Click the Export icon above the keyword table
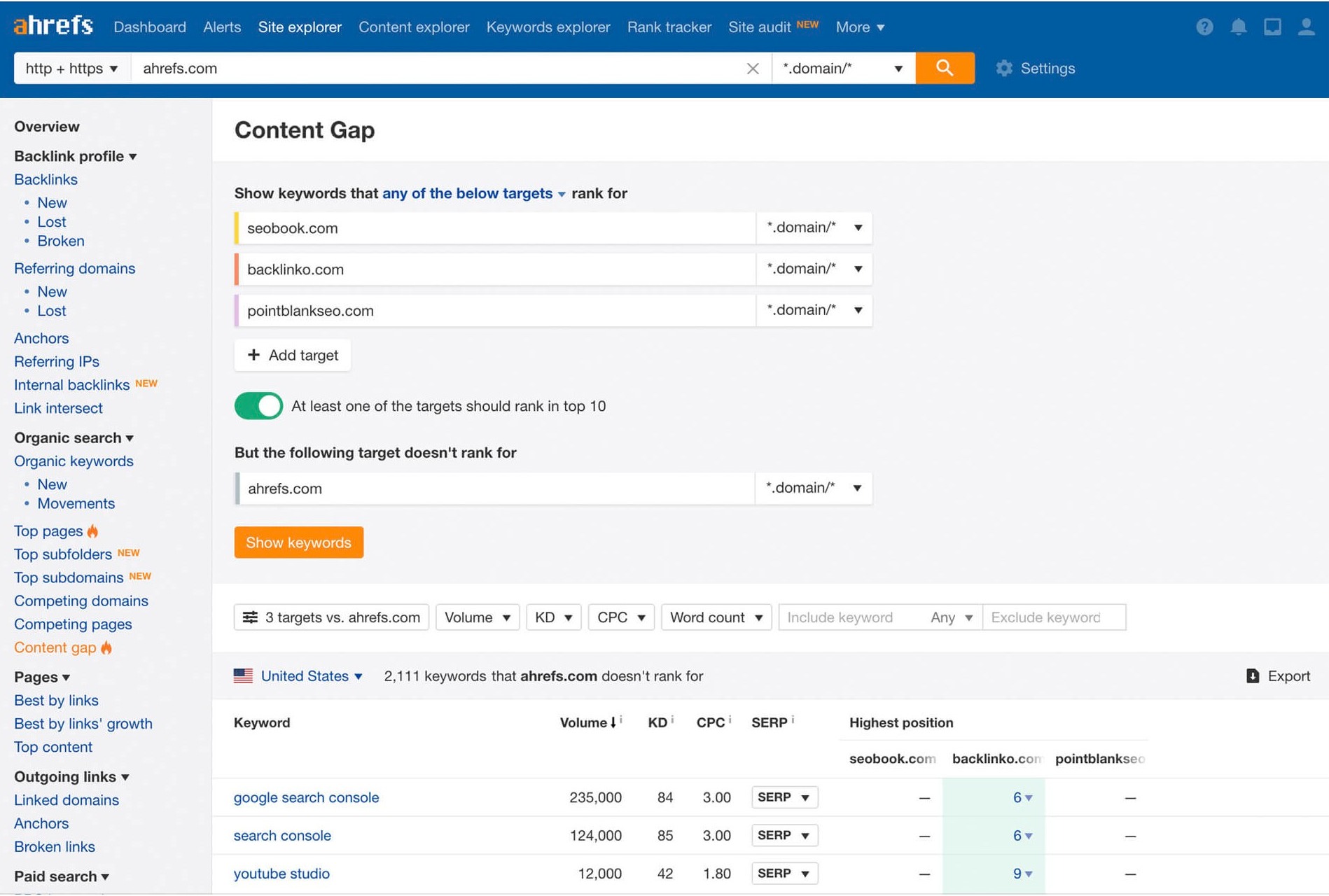Image resolution: width=1329 pixels, height=896 pixels. 1252,675
